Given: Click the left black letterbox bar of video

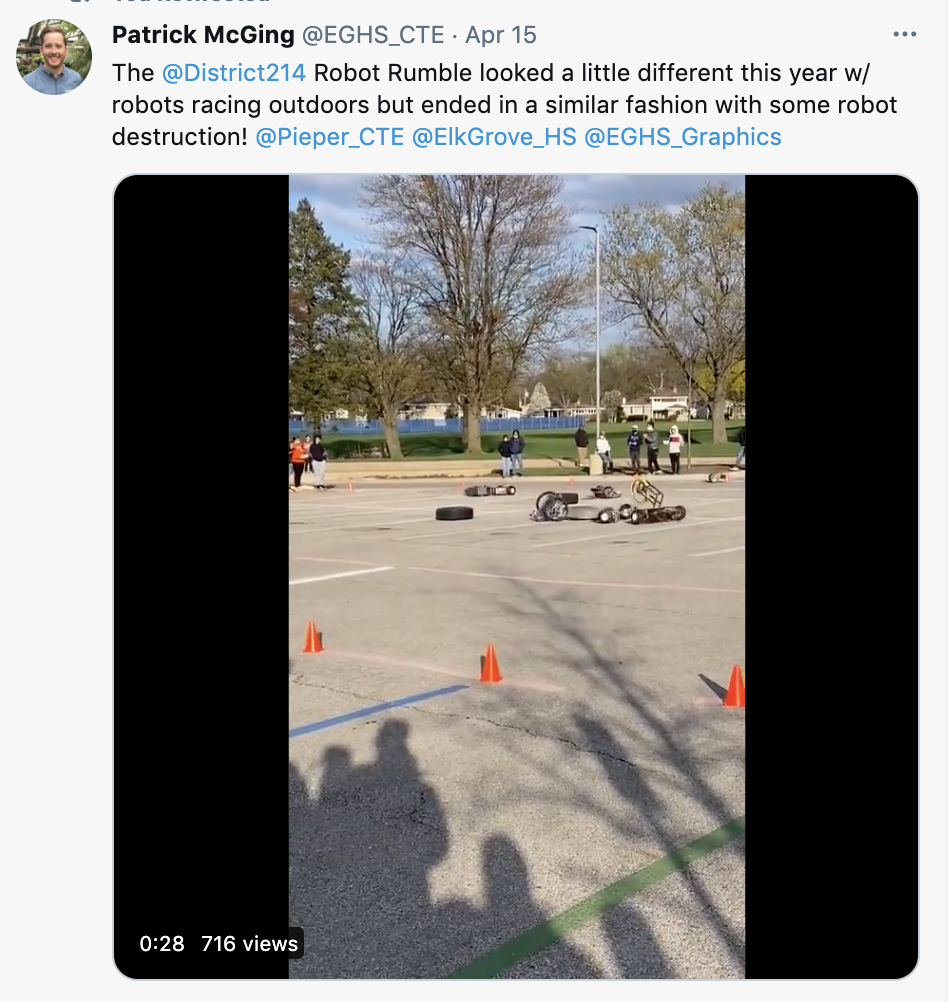Looking at the screenshot, I should click(x=201, y=576).
